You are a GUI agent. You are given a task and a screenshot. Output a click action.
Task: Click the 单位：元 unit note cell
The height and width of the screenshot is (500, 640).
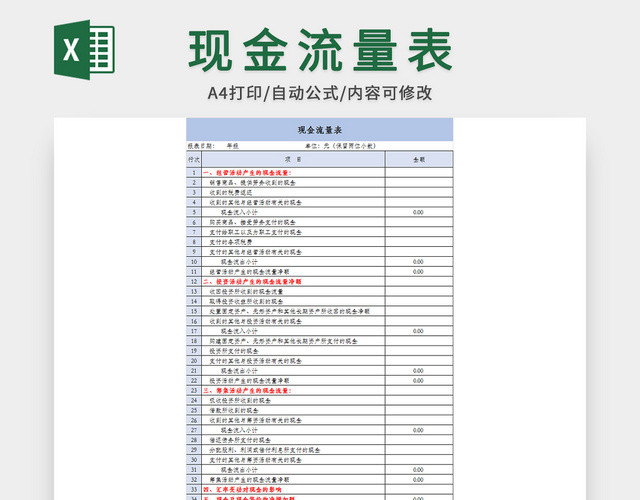click(340, 146)
